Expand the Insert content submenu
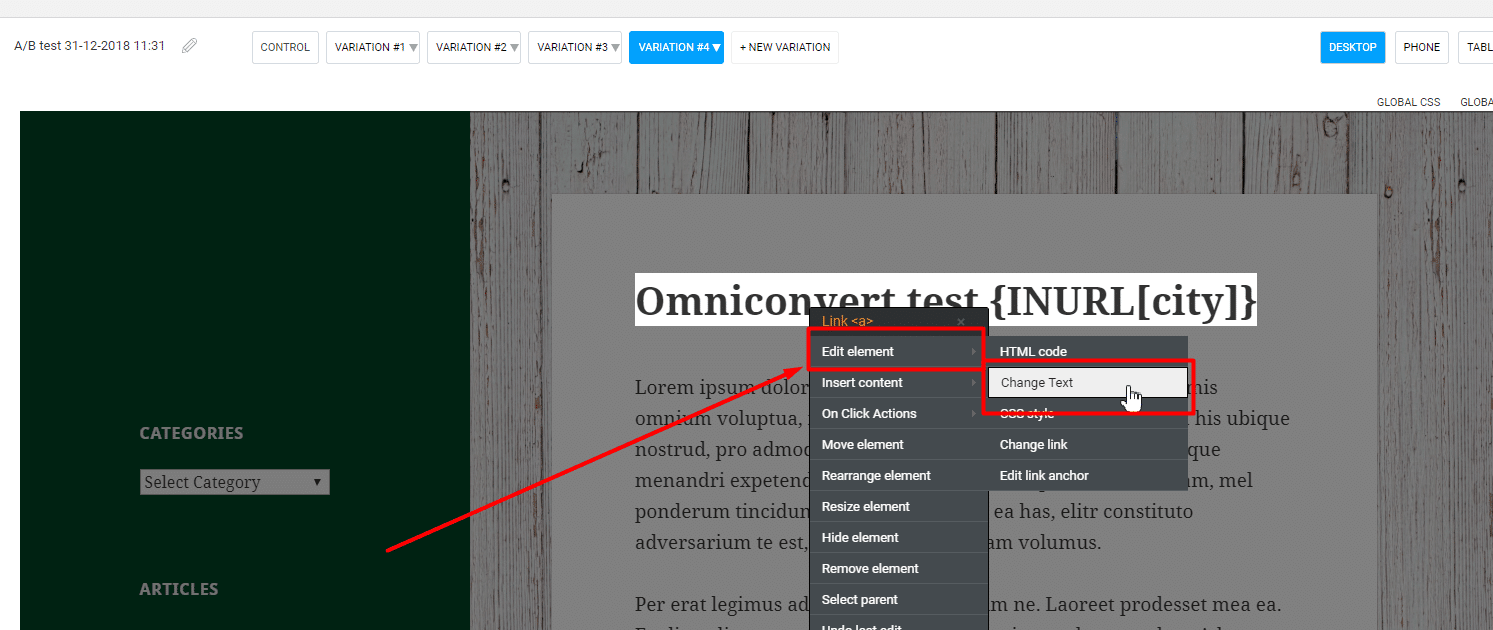Viewport: 1493px width, 630px height. [898, 383]
